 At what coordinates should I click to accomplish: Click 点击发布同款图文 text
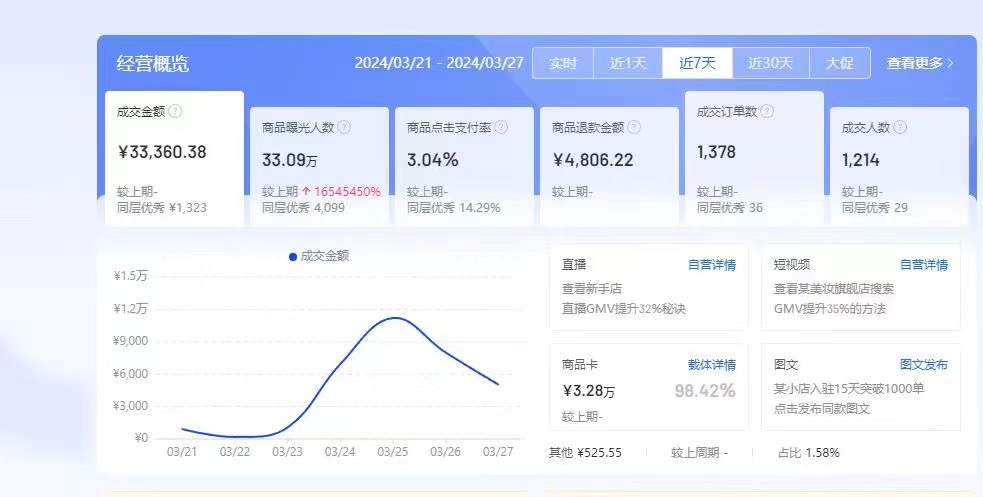[x=822, y=409]
